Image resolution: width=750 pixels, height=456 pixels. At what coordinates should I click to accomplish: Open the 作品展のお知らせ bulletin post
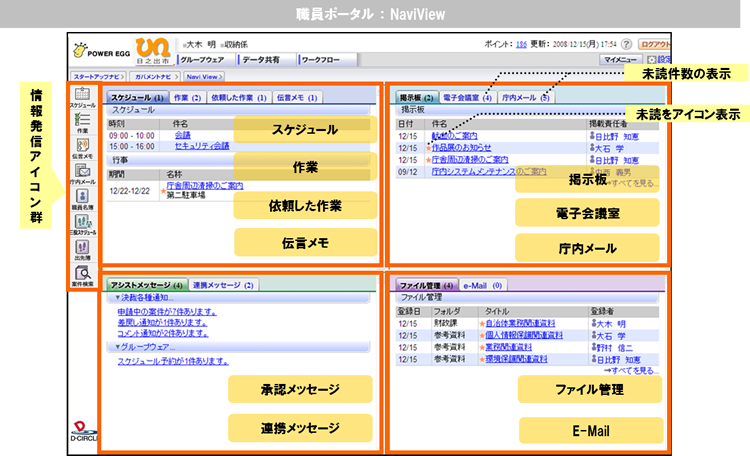pos(462,148)
